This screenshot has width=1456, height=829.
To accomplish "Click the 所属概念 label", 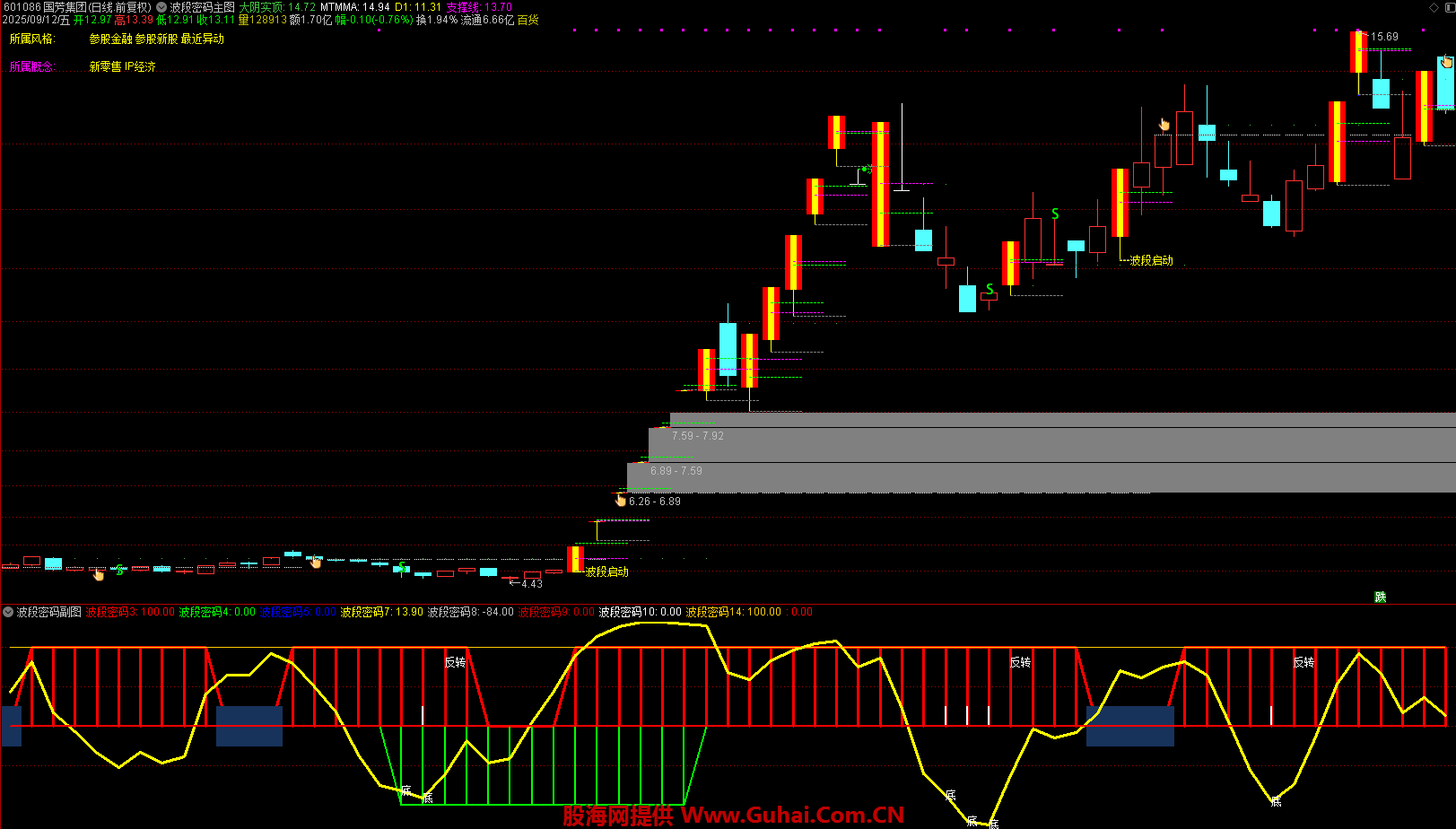I will click(x=32, y=66).
